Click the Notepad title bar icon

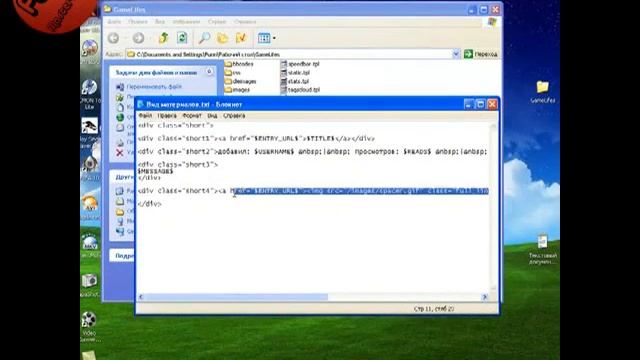pos(141,104)
